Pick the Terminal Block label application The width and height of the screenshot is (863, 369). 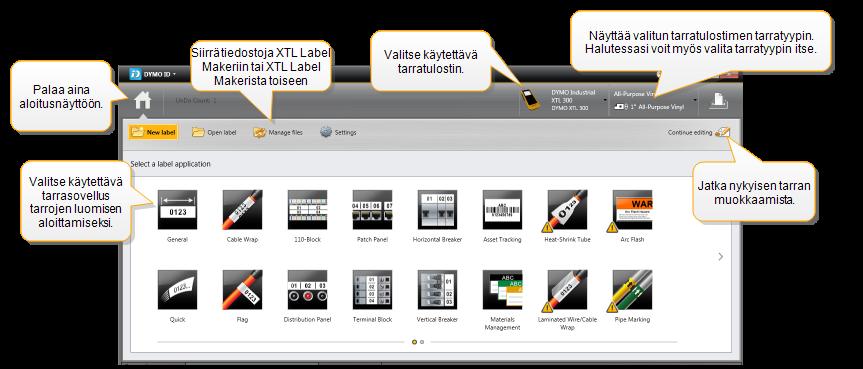pyautogui.click(x=372, y=290)
